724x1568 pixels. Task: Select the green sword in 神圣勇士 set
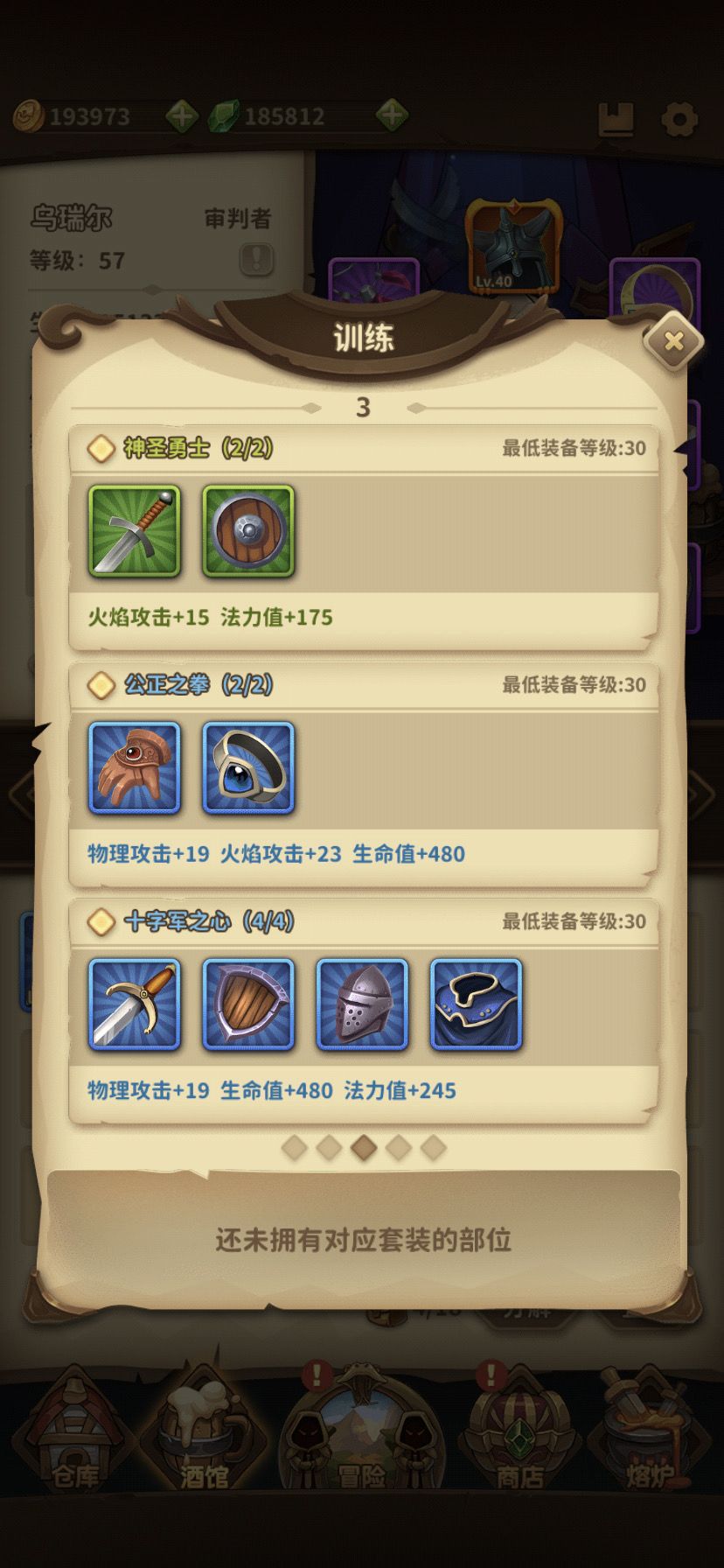click(x=135, y=531)
